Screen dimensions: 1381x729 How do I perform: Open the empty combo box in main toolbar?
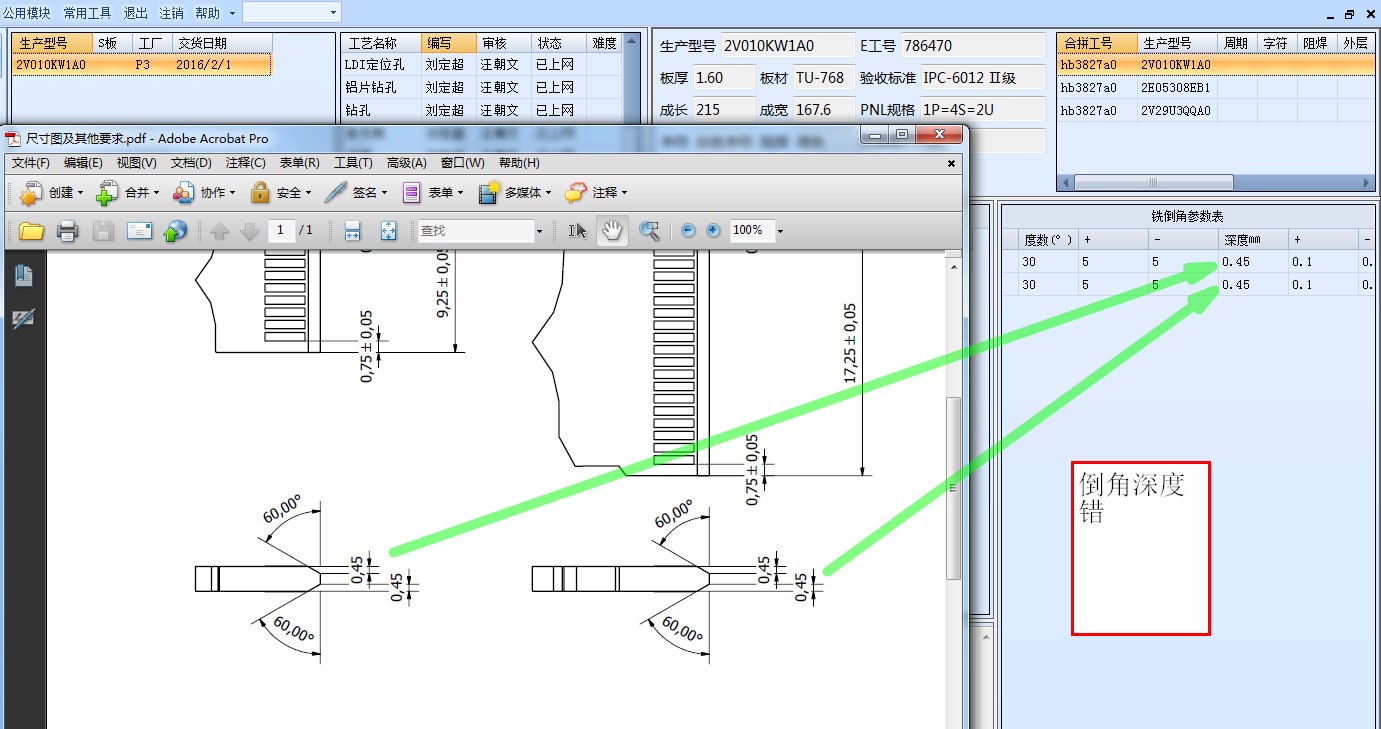point(291,12)
